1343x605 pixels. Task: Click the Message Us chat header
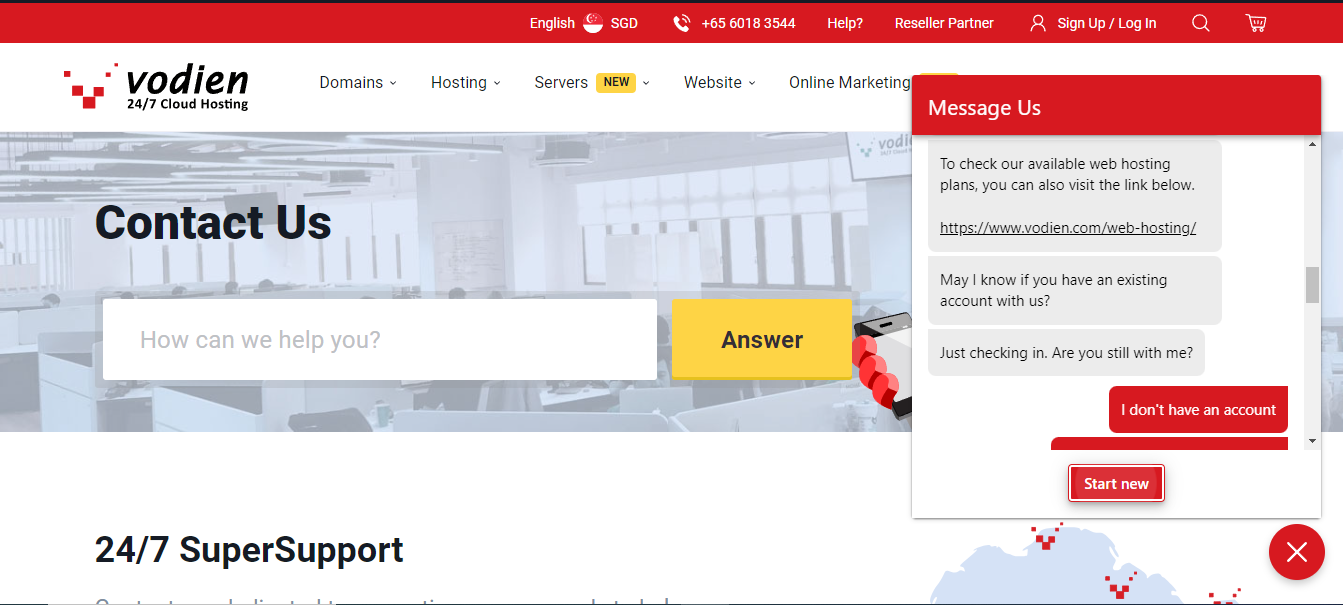click(x=1116, y=107)
